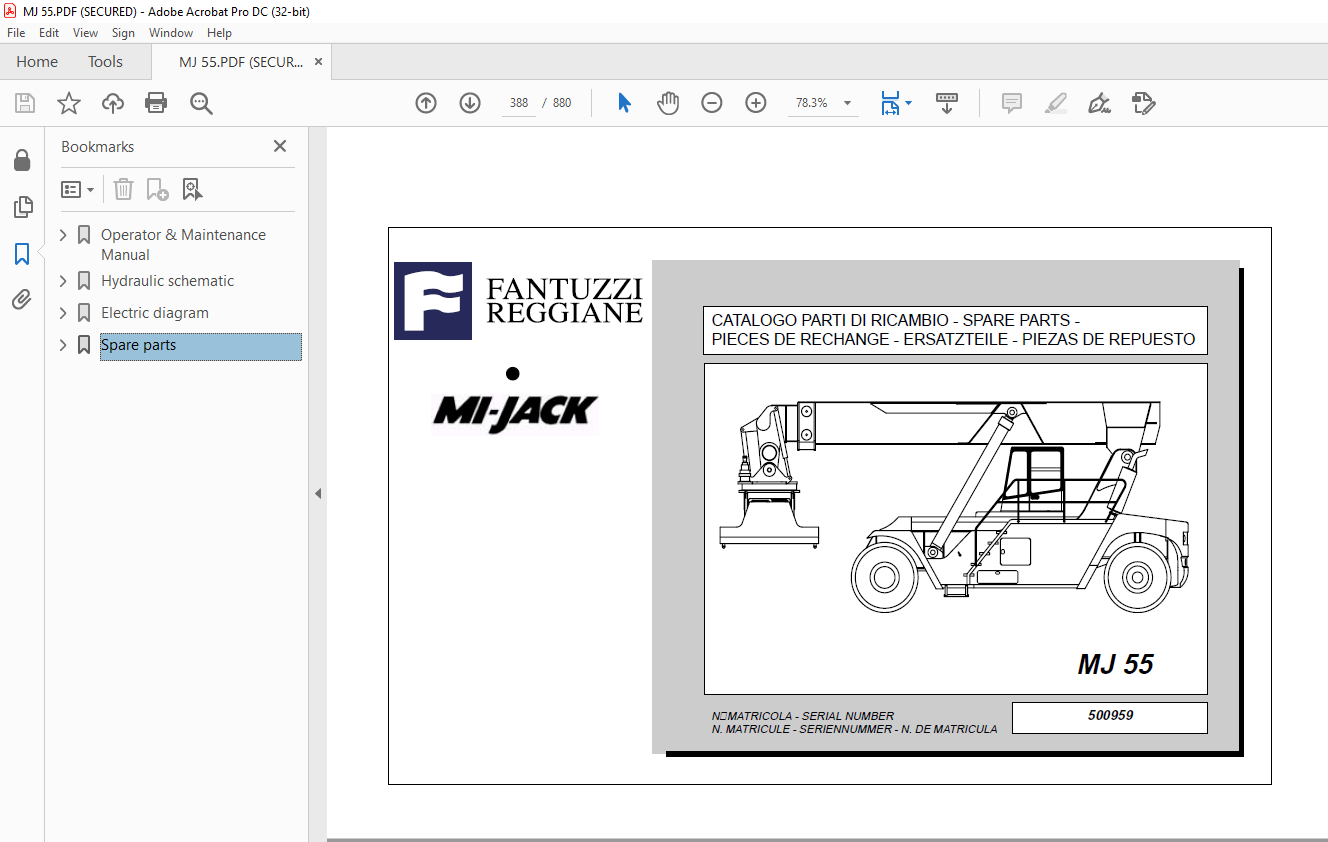Open the bookmark options menu
The width and height of the screenshot is (1328, 842).
pyautogui.click(x=78, y=189)
